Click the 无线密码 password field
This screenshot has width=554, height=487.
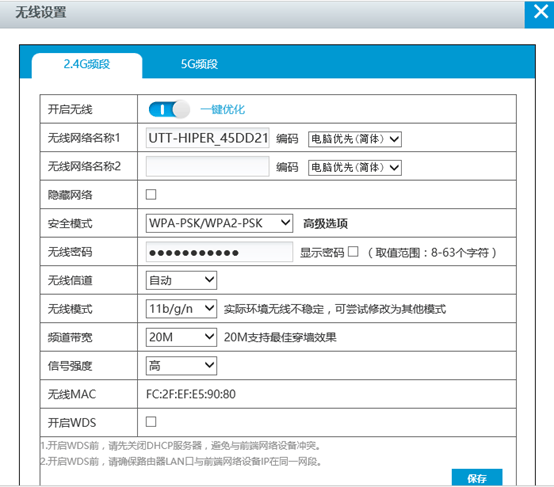coord(219,252)
